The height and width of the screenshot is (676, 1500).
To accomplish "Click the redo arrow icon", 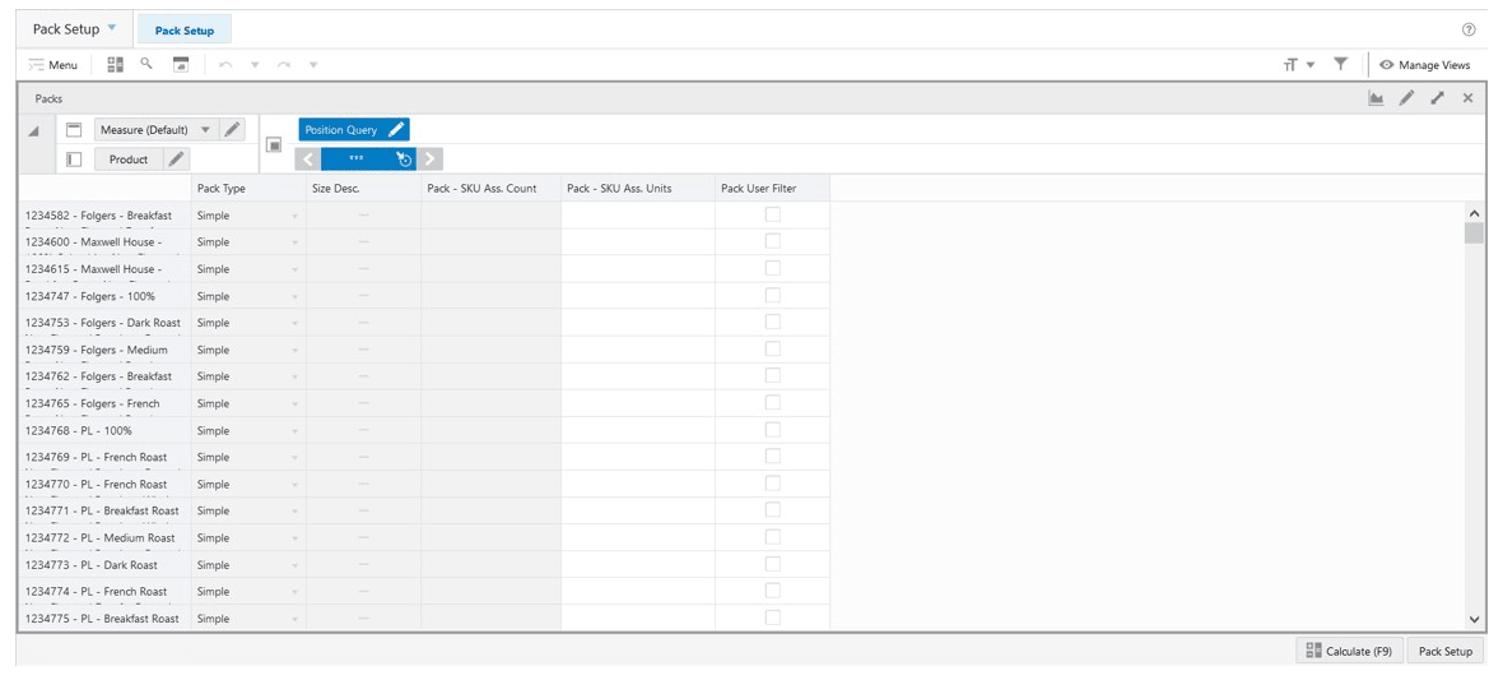I will point(284,65).
